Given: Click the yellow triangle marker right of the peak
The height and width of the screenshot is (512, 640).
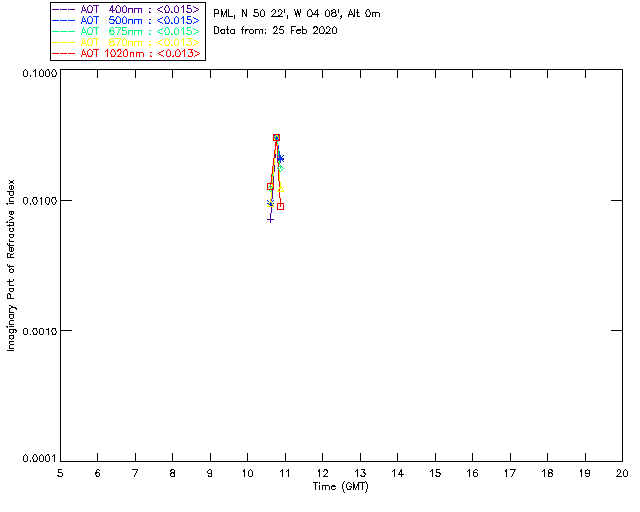Looking at the screenshot, I should (x=280, y=189).
